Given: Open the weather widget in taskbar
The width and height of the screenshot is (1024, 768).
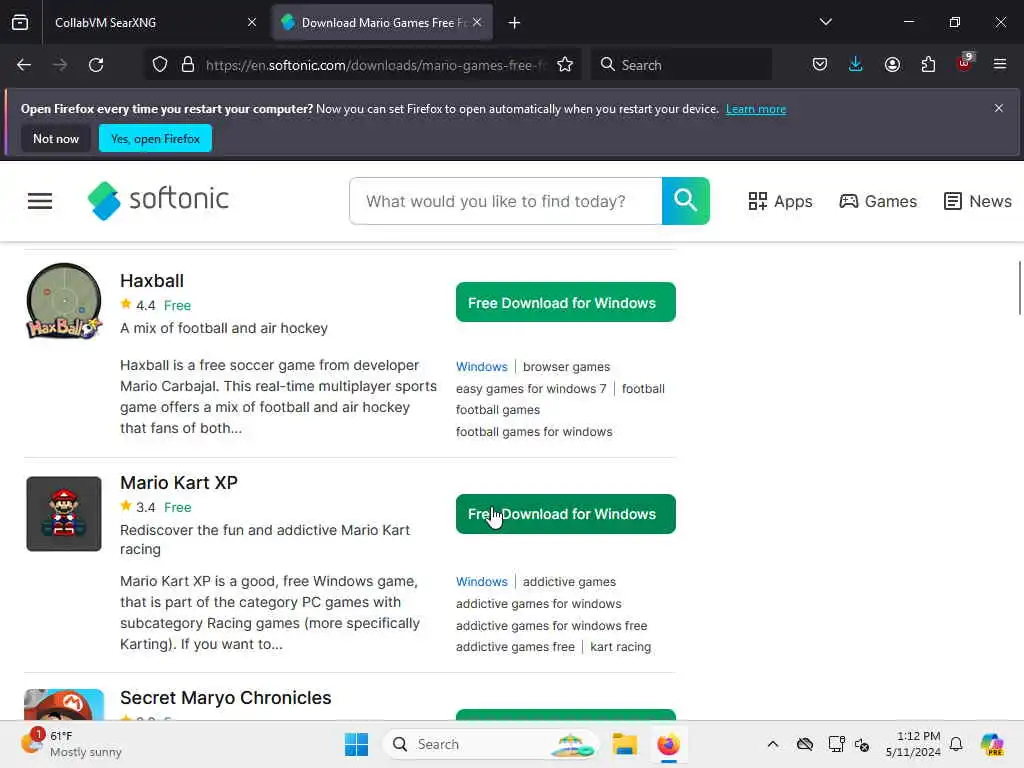Looking at the screenshot, I should (x=72, y=744).
